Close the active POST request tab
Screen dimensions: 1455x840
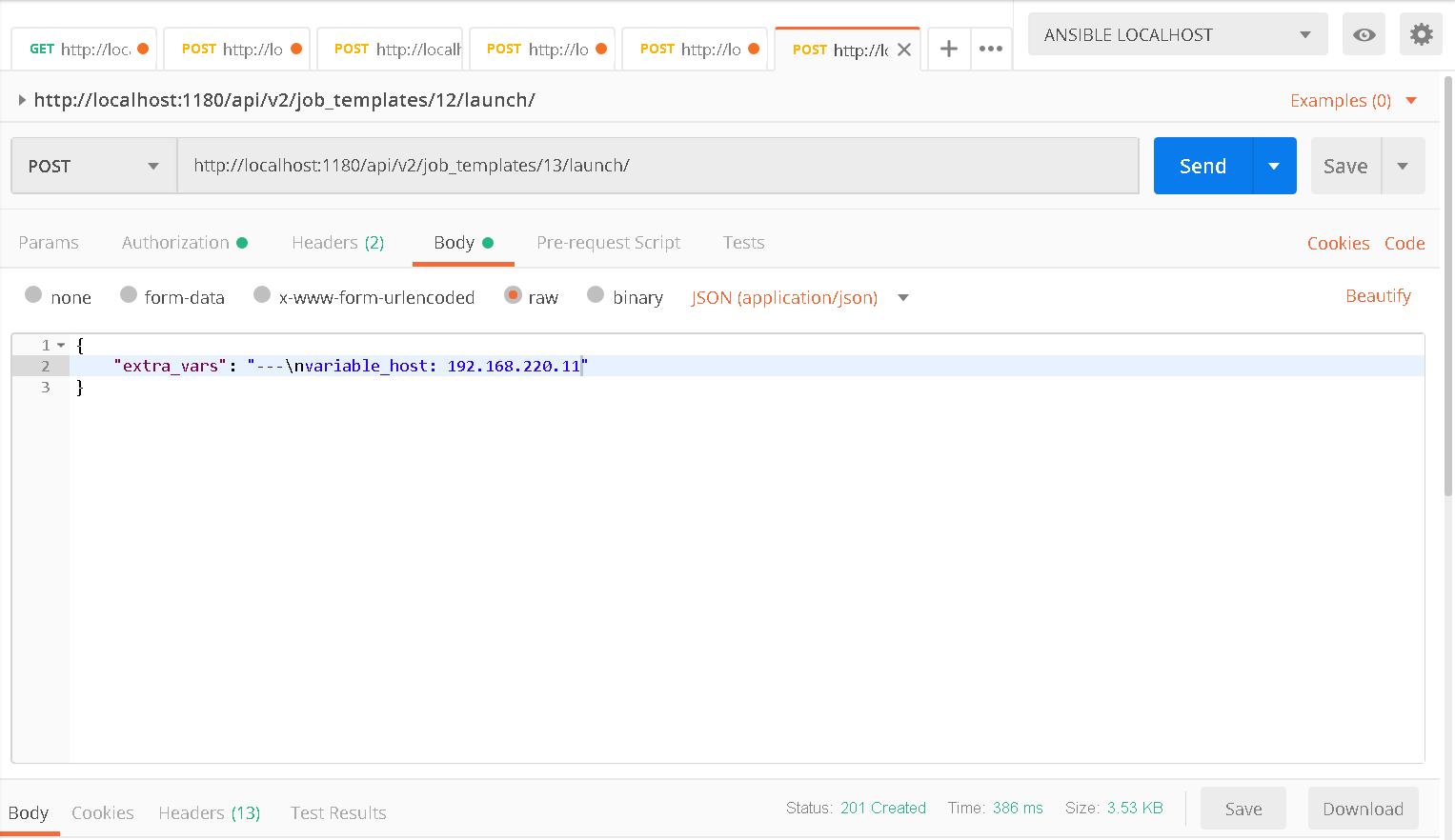pyautogui.click(x=904, y=50)
